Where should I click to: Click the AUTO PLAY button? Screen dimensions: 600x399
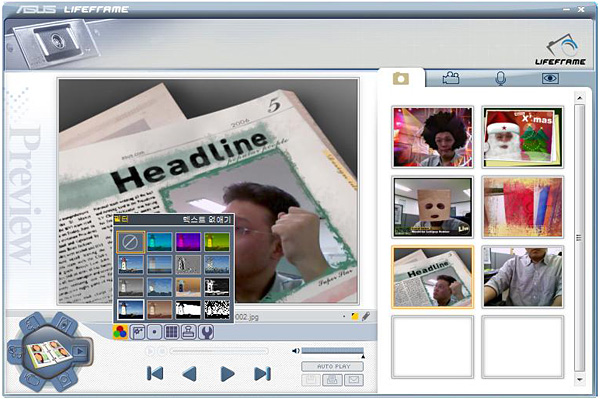(x=333, y=366)
